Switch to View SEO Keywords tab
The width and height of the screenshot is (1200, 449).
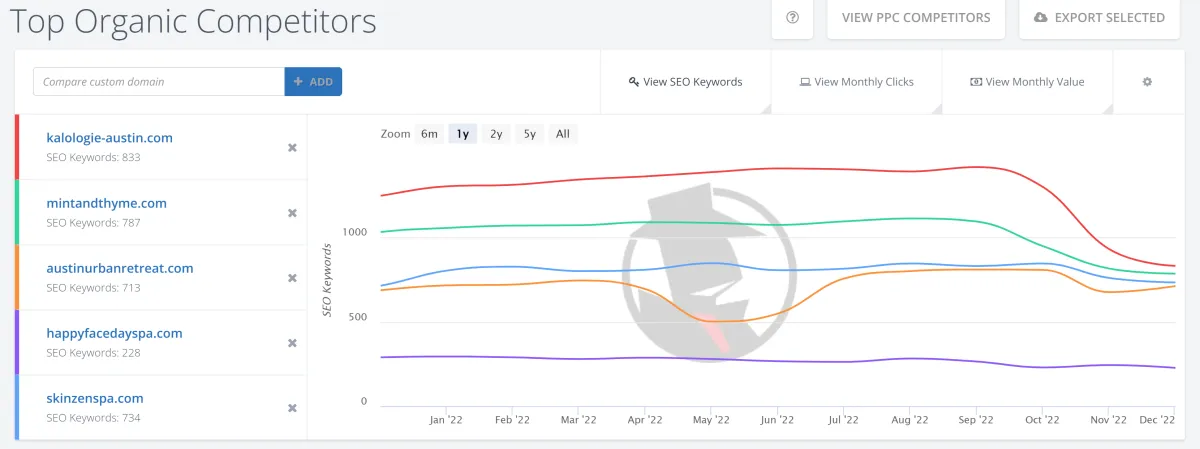(685, 82)
